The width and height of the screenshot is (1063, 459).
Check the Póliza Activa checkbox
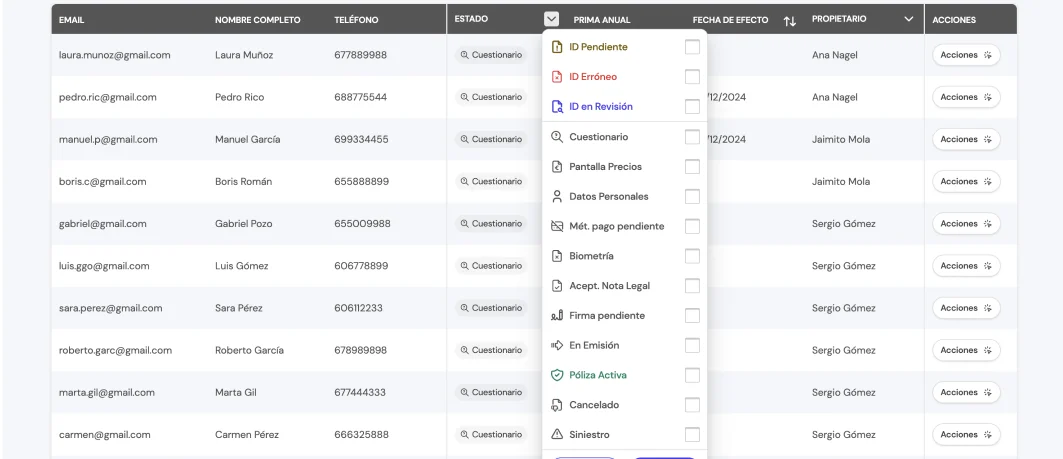[x=692, y=375]
